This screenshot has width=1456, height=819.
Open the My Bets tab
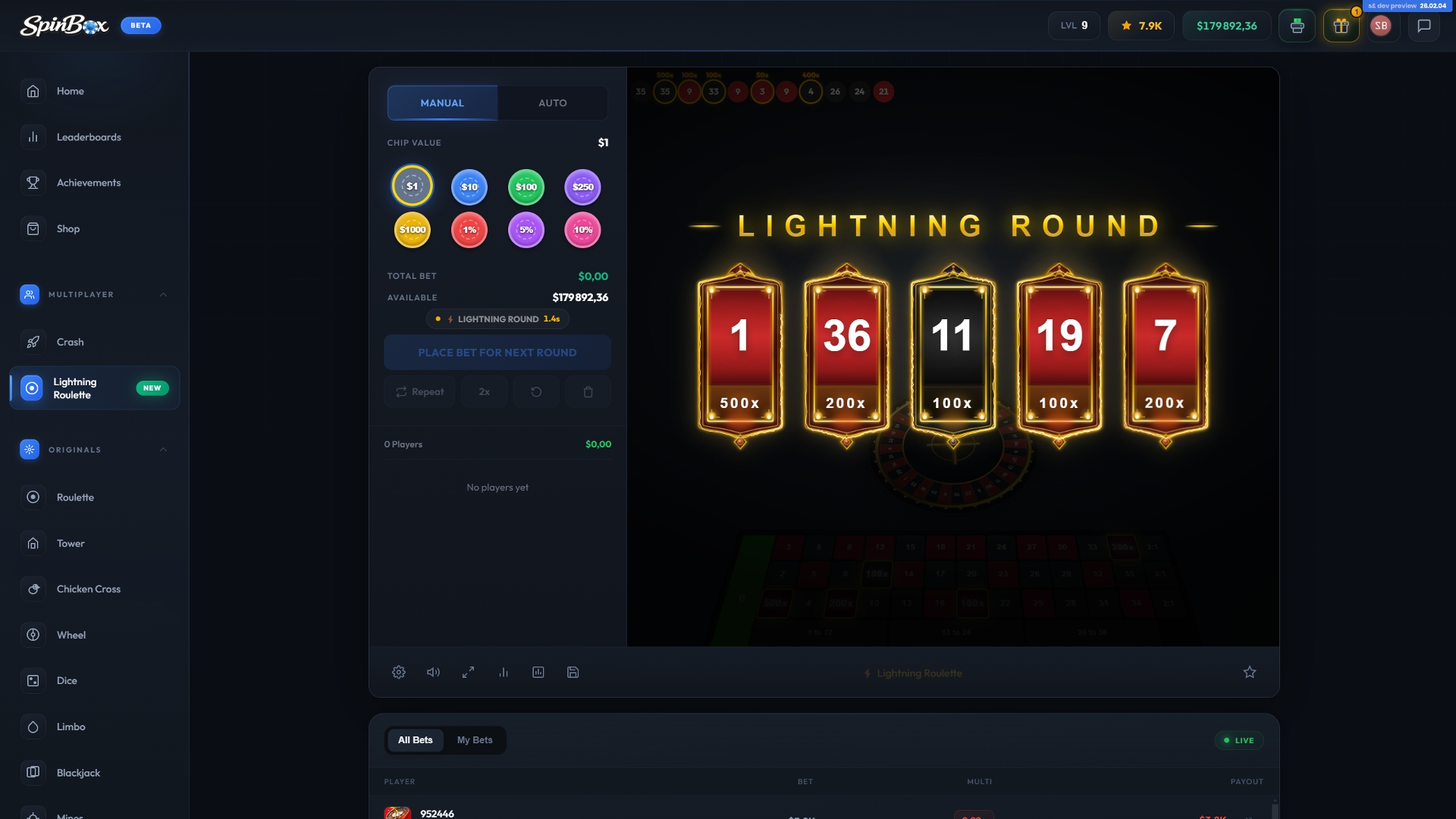point(475,740)
